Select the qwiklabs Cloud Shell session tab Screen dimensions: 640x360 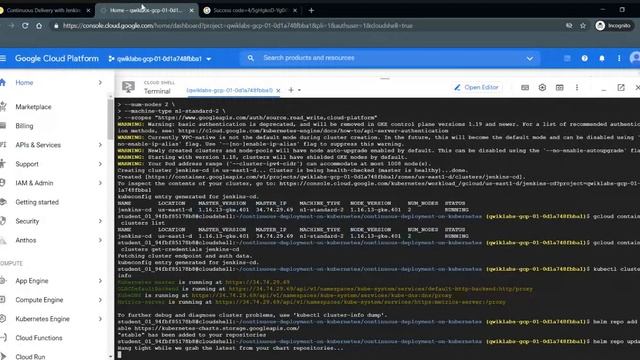click(x=229, y=90)
